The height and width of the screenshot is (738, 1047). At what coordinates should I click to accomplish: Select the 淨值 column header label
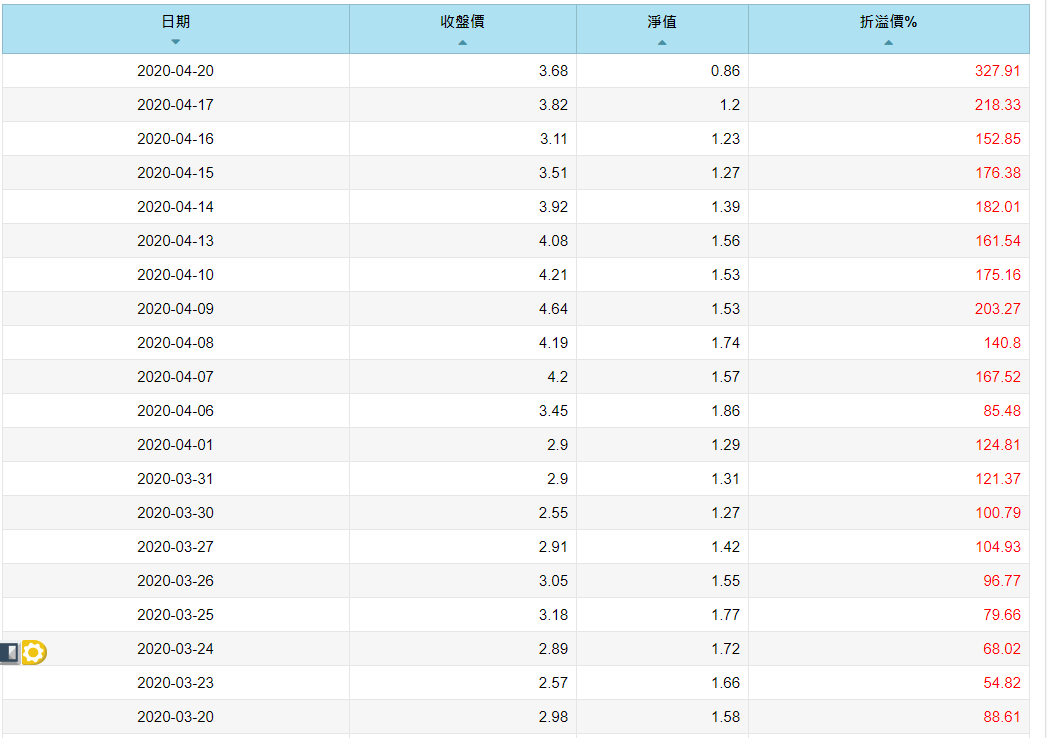(x=662, y=22)
